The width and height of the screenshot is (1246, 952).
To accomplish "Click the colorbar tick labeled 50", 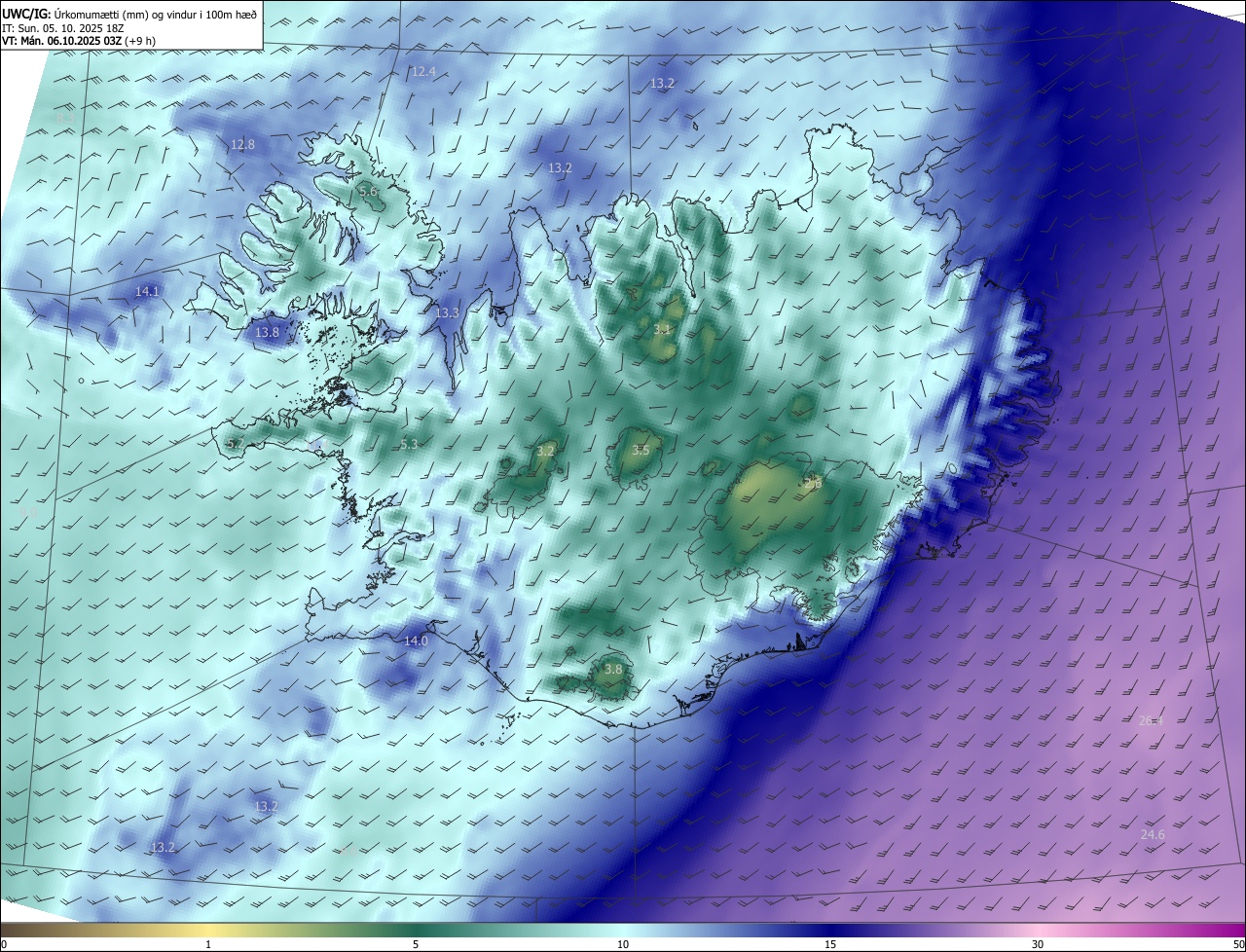I will pyautogui.click(x=1238, y=944).
